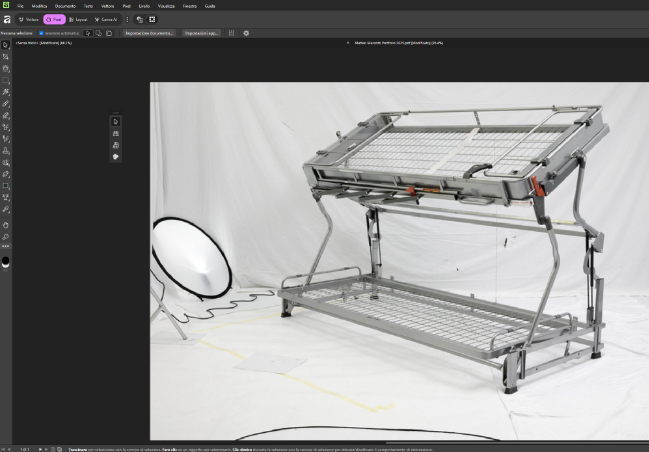
Task: Select the Dodge Brush tool
Action: click(5, 127)
